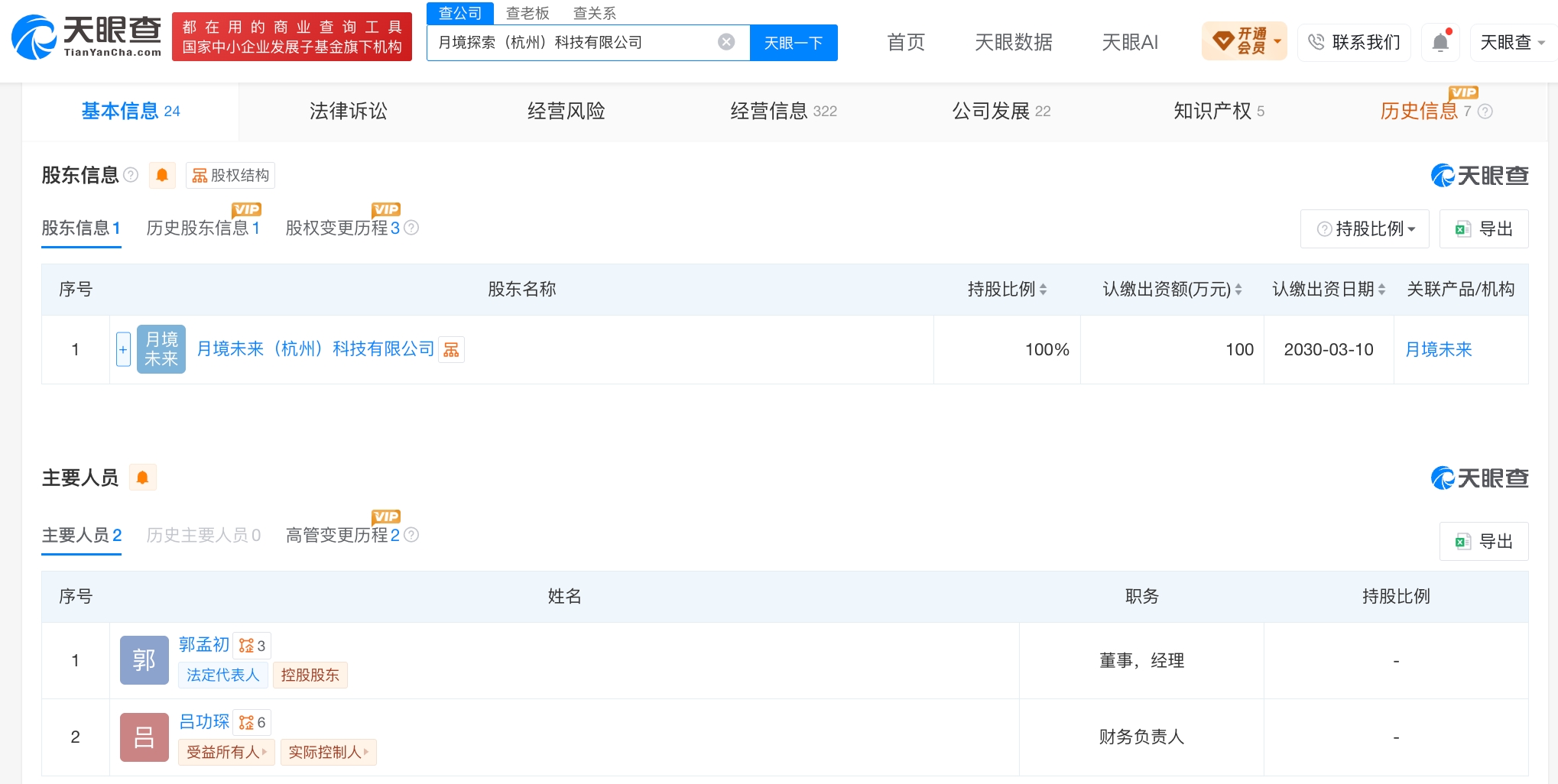Click 郭 avatar in personnel table

click(144, 660)
